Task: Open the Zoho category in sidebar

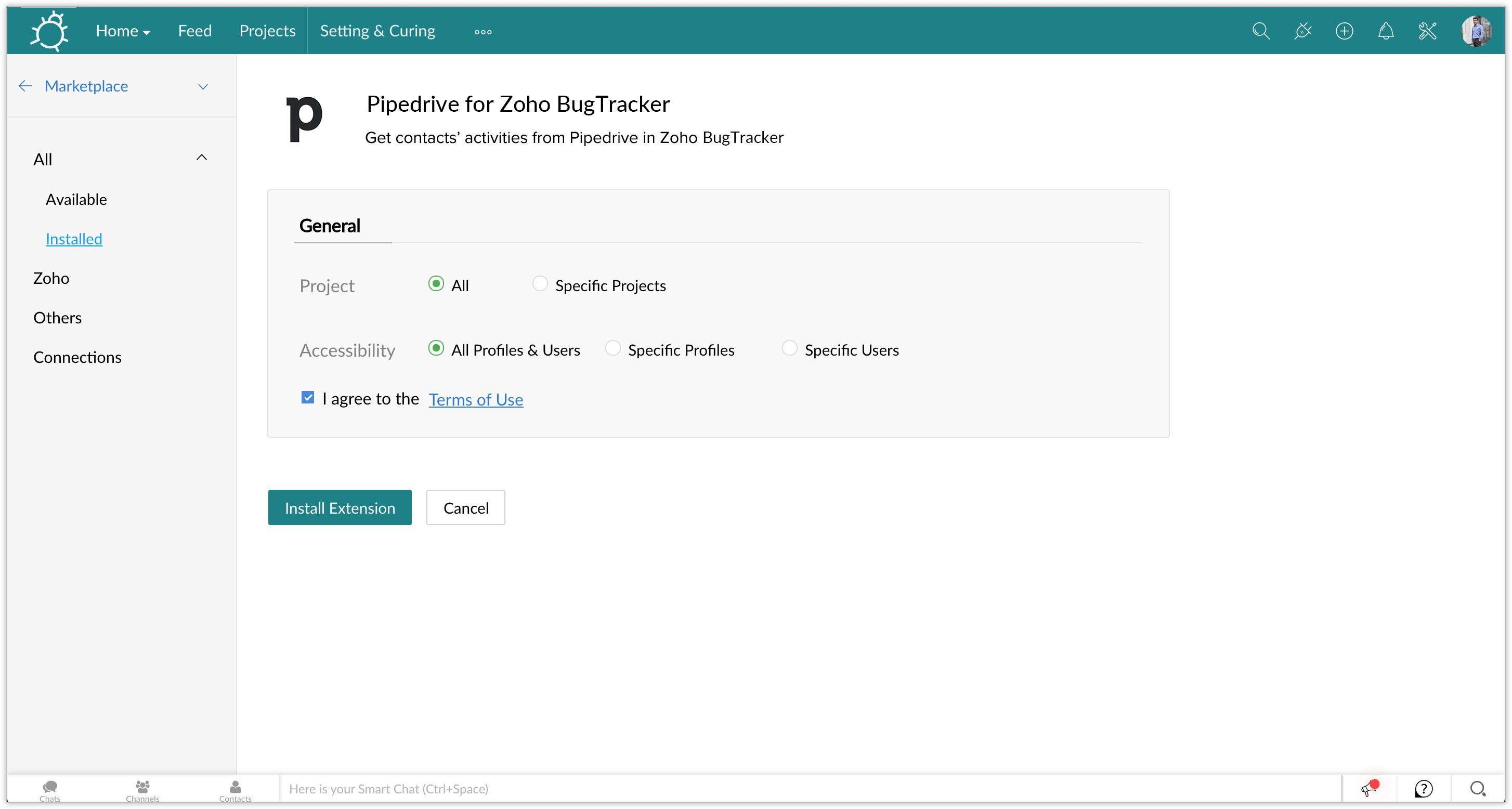Action: (x=51, y=278)
